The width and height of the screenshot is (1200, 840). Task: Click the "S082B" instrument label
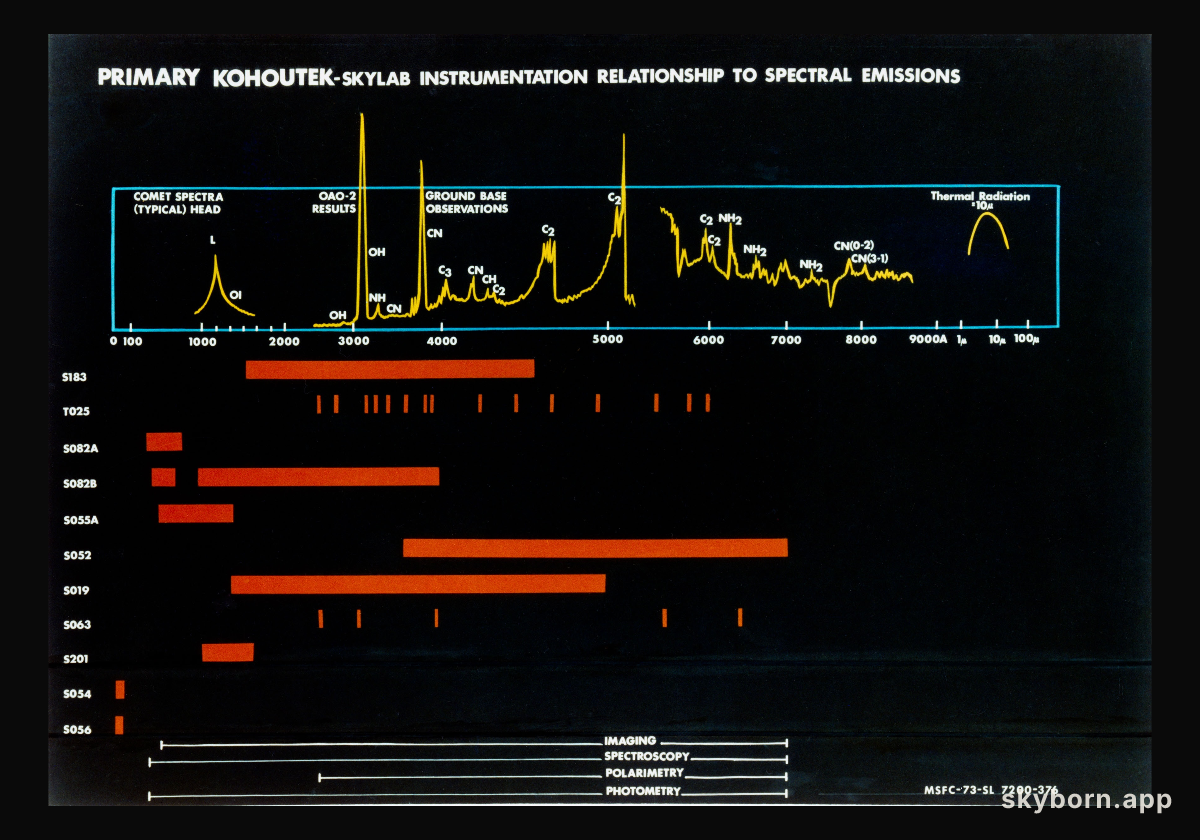(x=80, y=484)
